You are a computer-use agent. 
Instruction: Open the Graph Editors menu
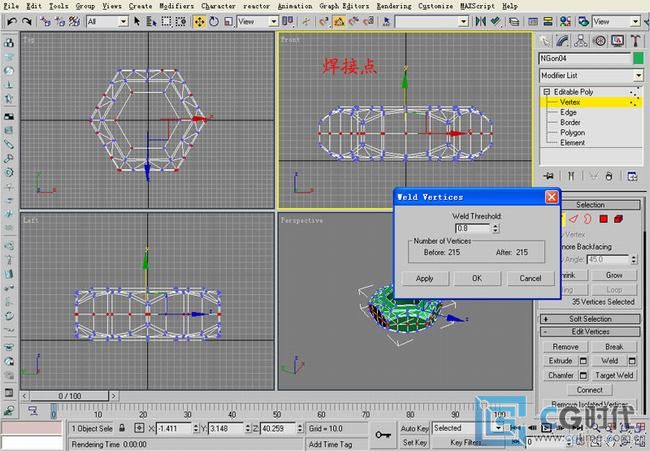344,6
